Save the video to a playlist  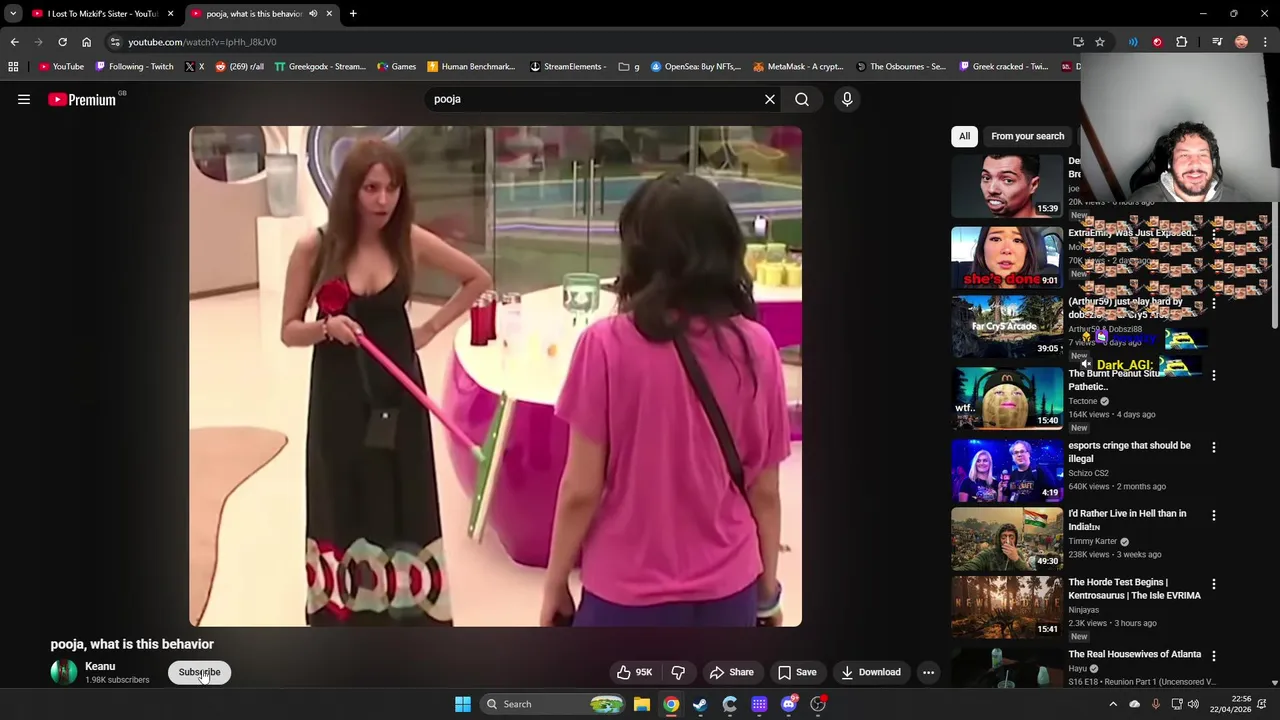(x=797, y=672)
